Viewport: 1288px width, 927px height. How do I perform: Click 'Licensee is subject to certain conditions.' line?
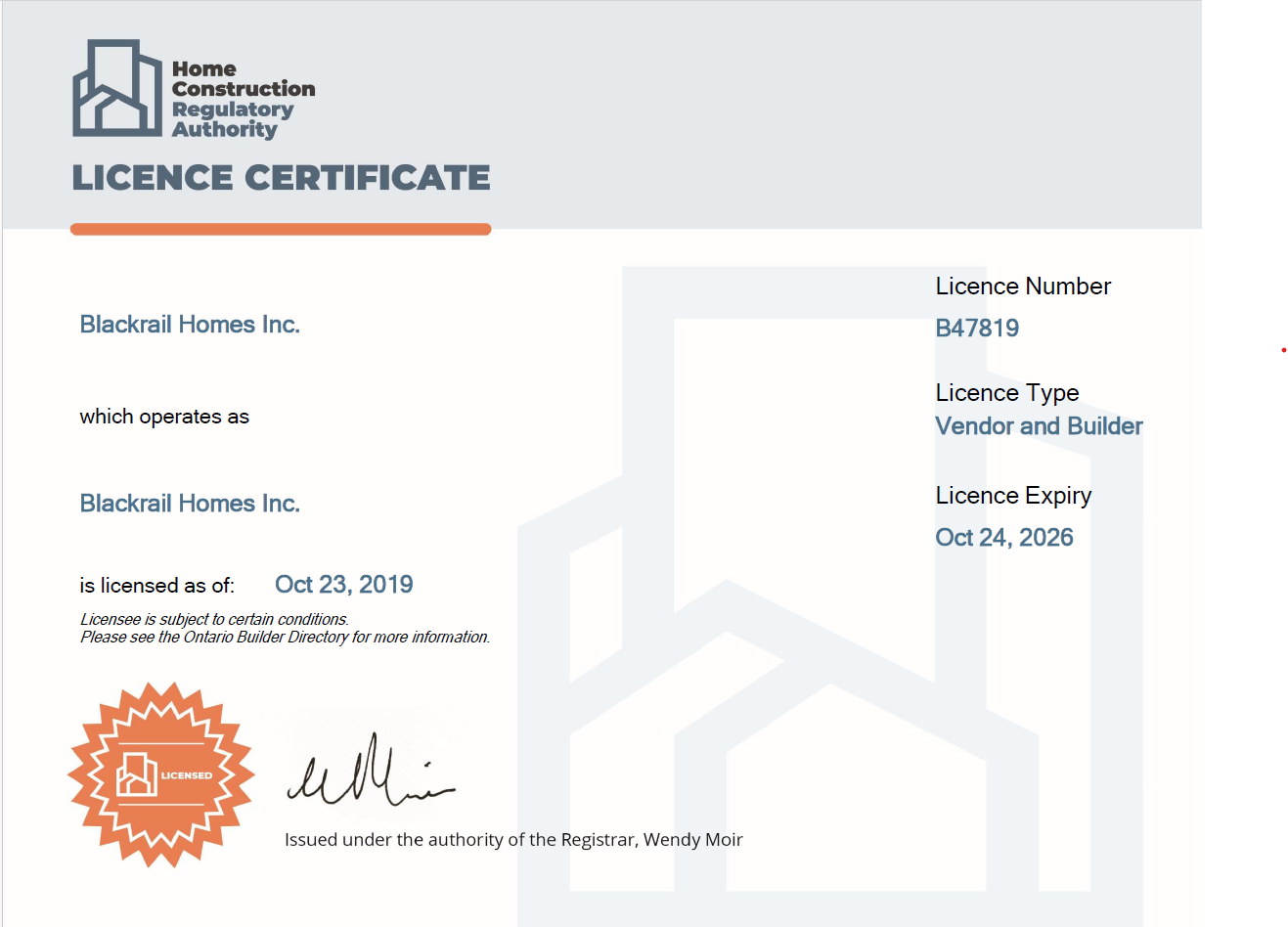click(214, 619)
